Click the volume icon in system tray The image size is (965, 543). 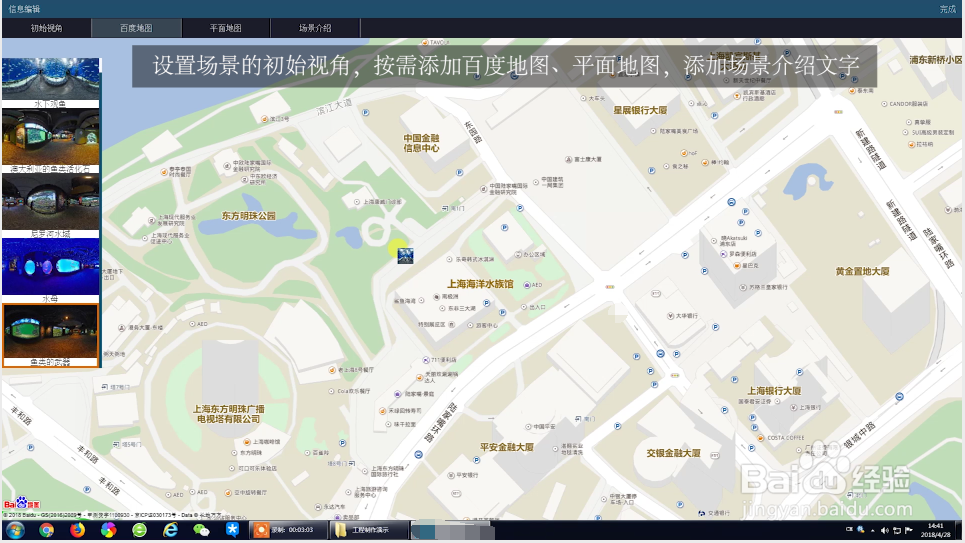pyautogui.click(x=884, y=531)
